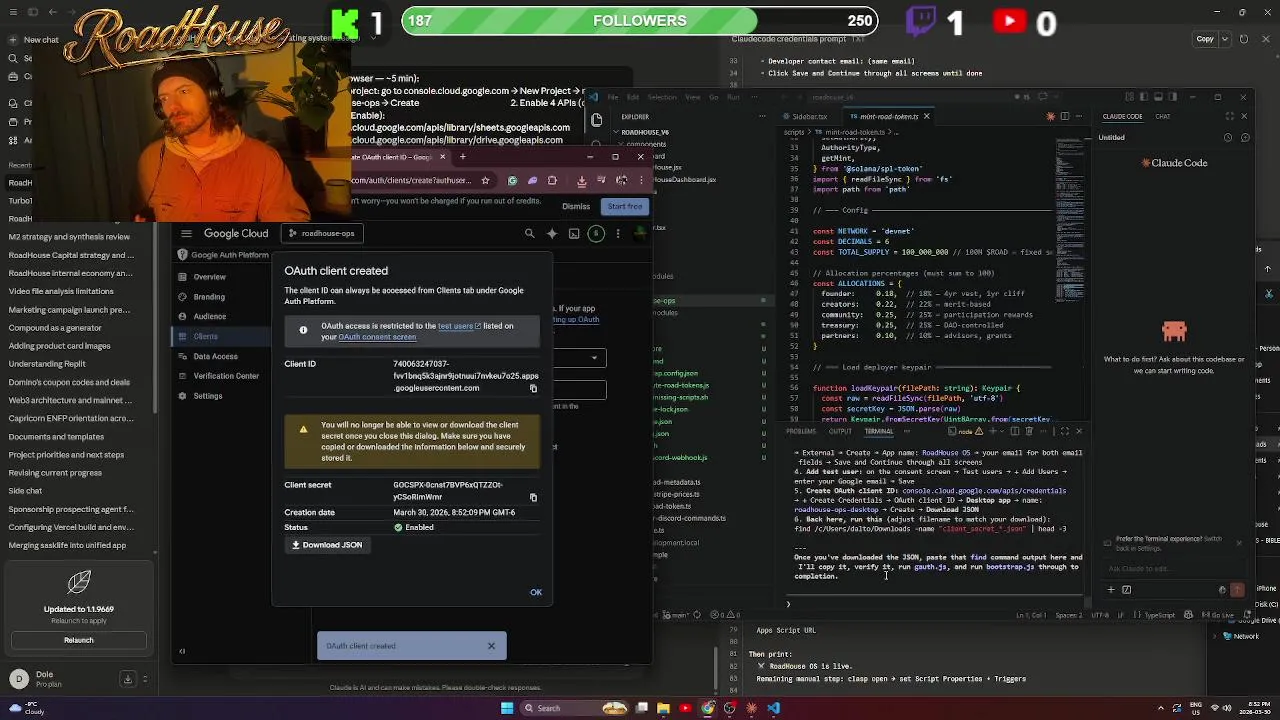Maximize the terminal panel size toggle
Screen dimensions: 1280x720
pos(1065,431)
